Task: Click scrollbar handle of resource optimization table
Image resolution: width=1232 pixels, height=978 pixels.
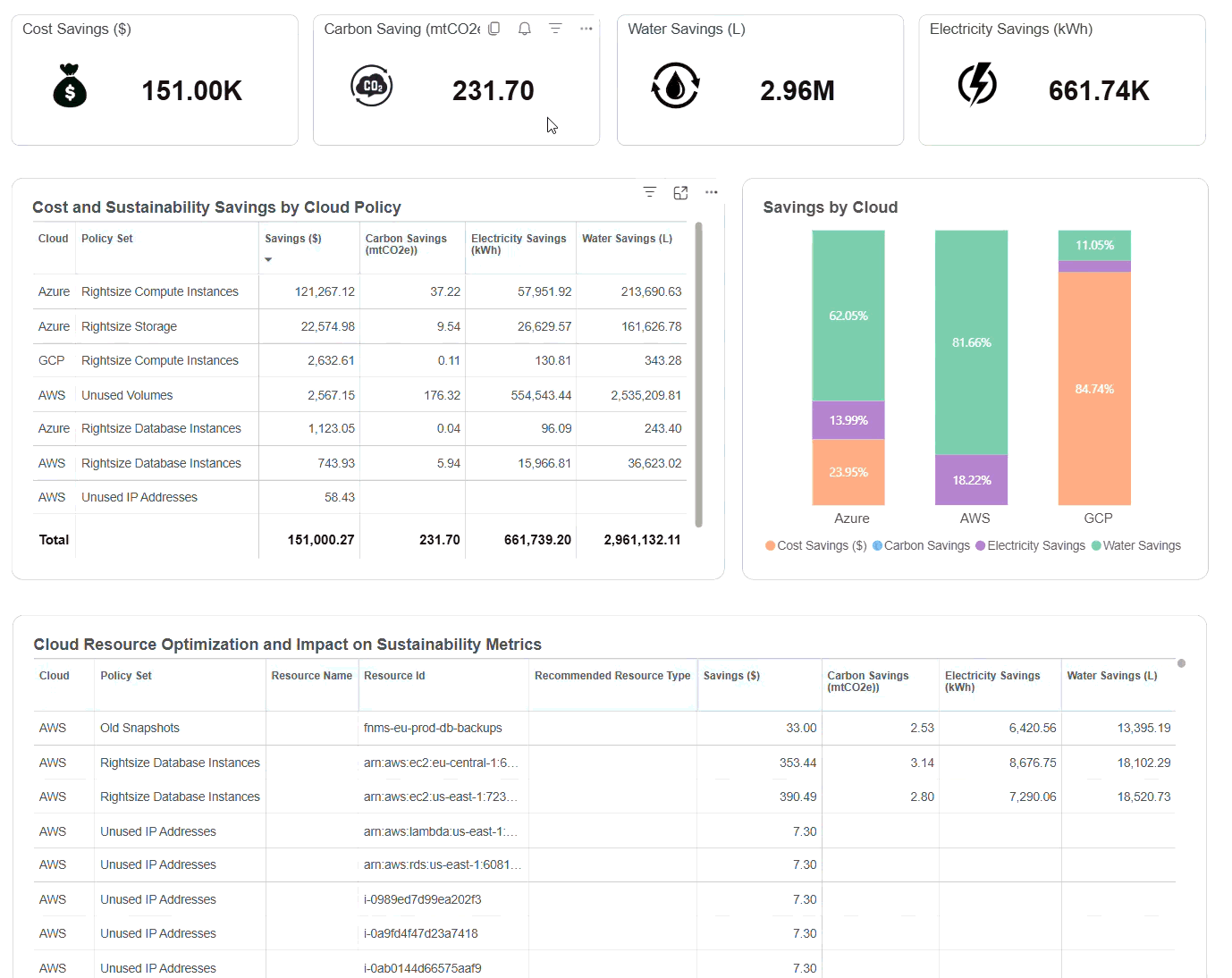Action: click(x=1181, y=663)
